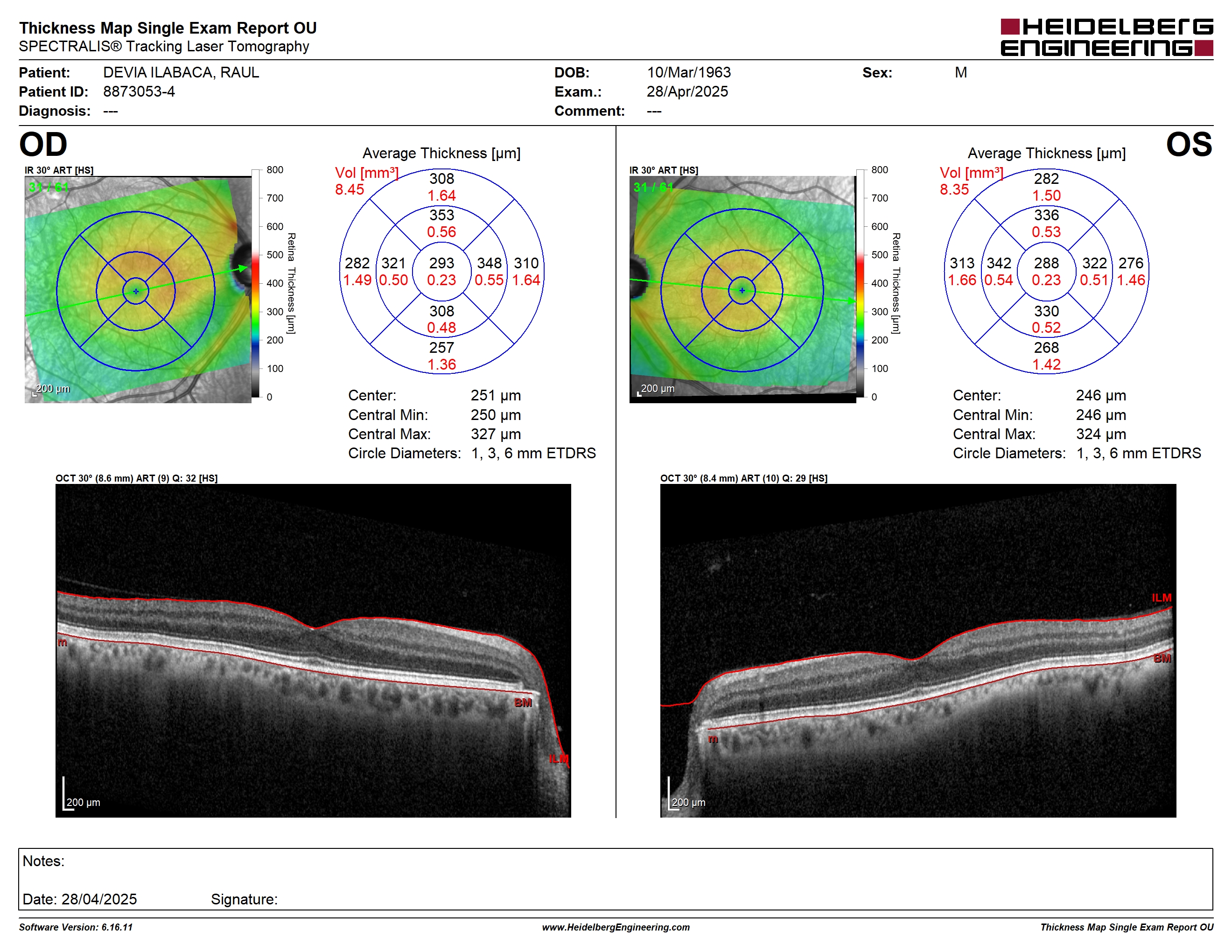Image resolution: width=1232 pixels, height=952 pixels.
Task: Click the OS total volume 8.35
Action: (x=954, y=189)
